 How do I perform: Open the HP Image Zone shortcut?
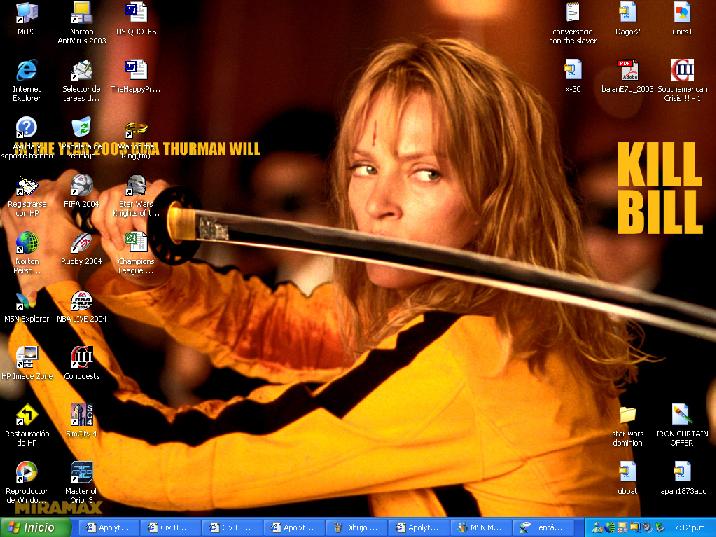[27, 357]
